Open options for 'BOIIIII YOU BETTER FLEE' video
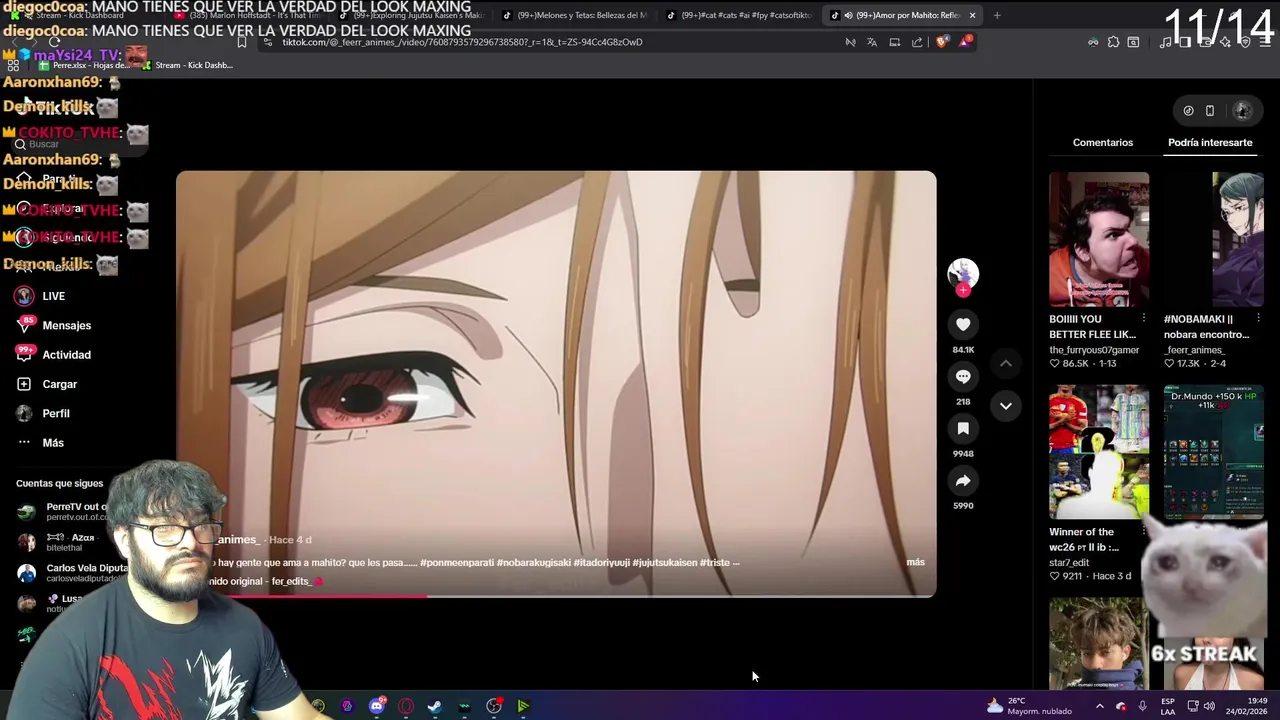 (x=1143, y=319)
